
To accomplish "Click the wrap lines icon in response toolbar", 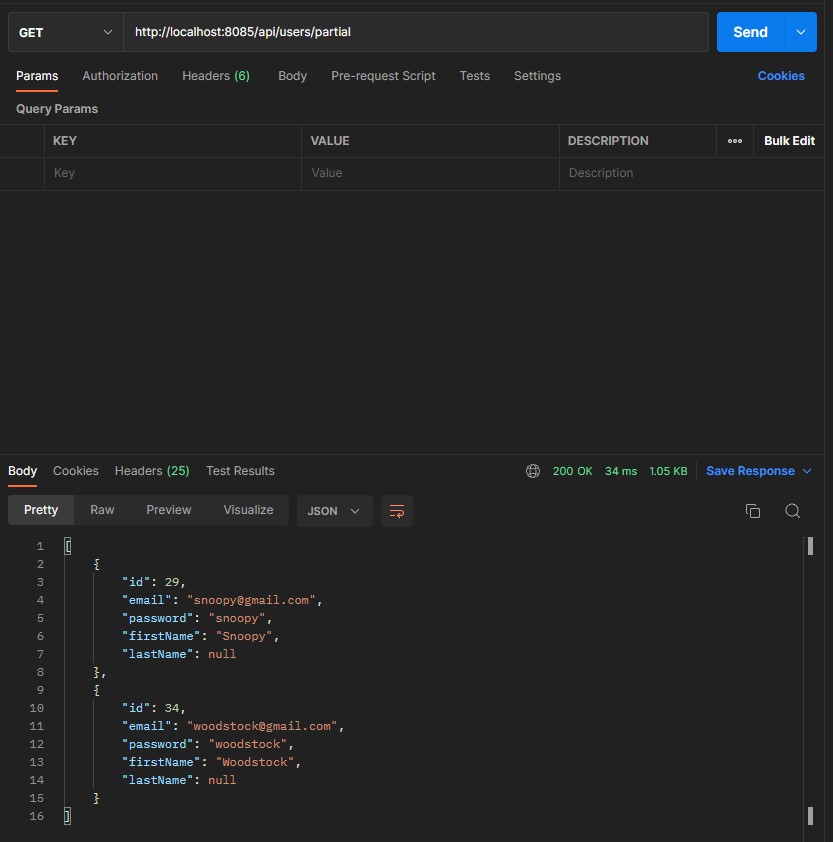I will click(397, 511).
